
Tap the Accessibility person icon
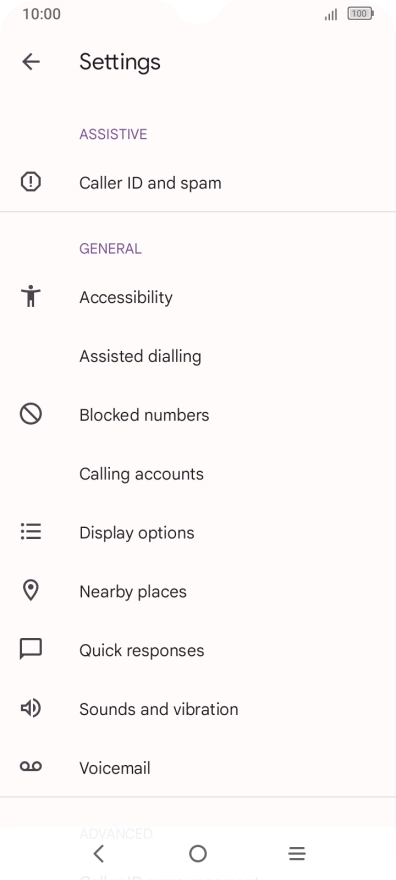pyautogui.click(x=31, y=296)
